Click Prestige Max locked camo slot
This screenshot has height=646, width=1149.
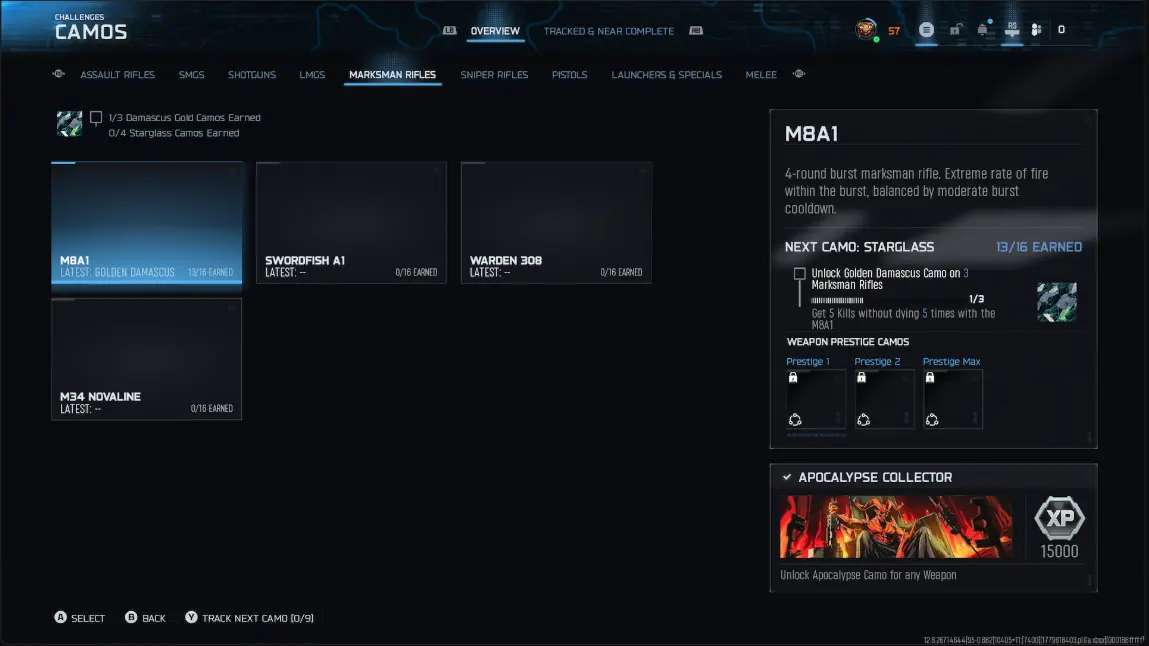pyautogui.click(x=953, y=398)
